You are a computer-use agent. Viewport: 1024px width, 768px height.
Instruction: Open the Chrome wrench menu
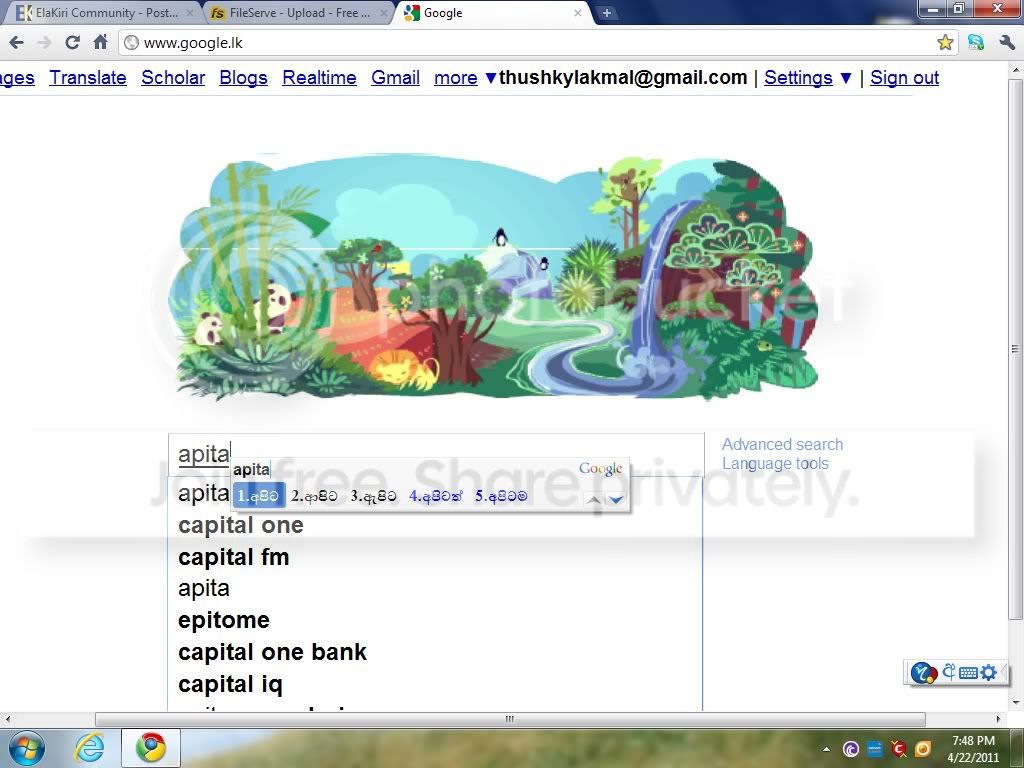1006,43
